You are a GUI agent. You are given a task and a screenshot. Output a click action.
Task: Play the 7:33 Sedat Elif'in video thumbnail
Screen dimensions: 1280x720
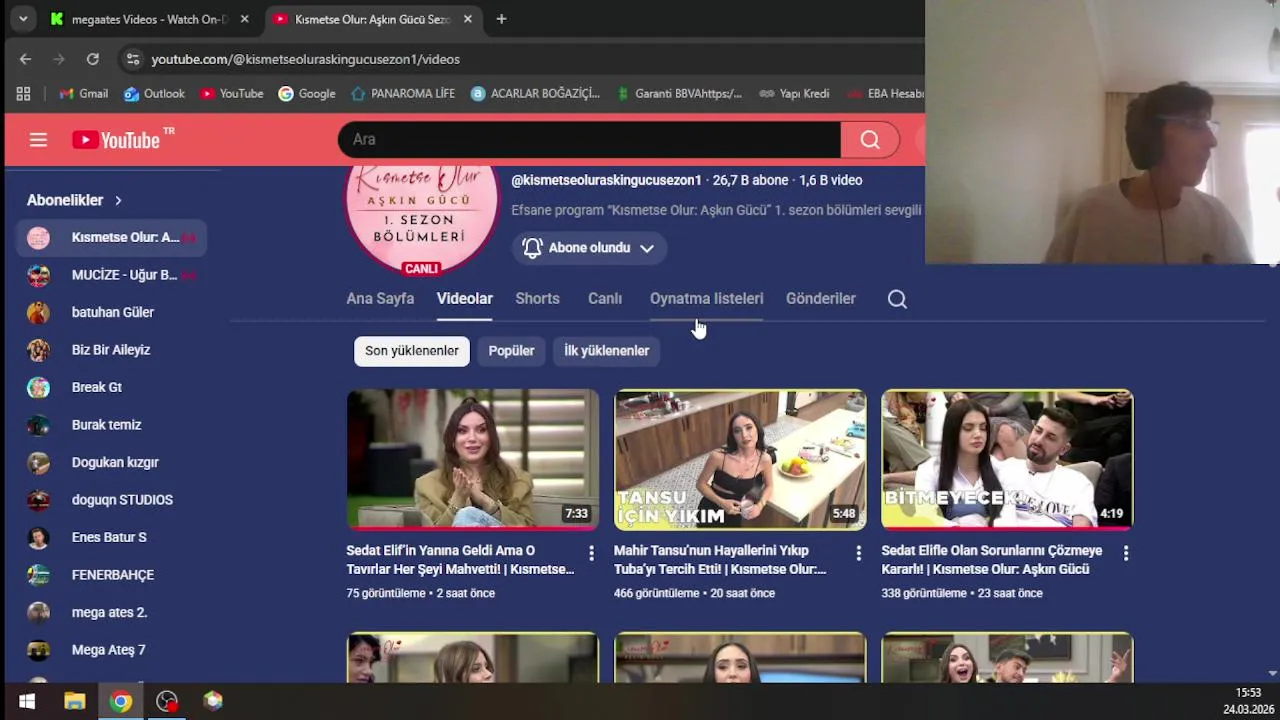[473, 459]
